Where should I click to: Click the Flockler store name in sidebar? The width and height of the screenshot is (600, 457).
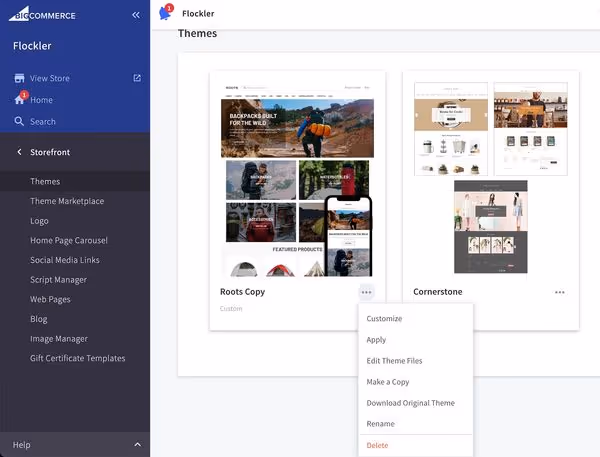tap(32, 46)
